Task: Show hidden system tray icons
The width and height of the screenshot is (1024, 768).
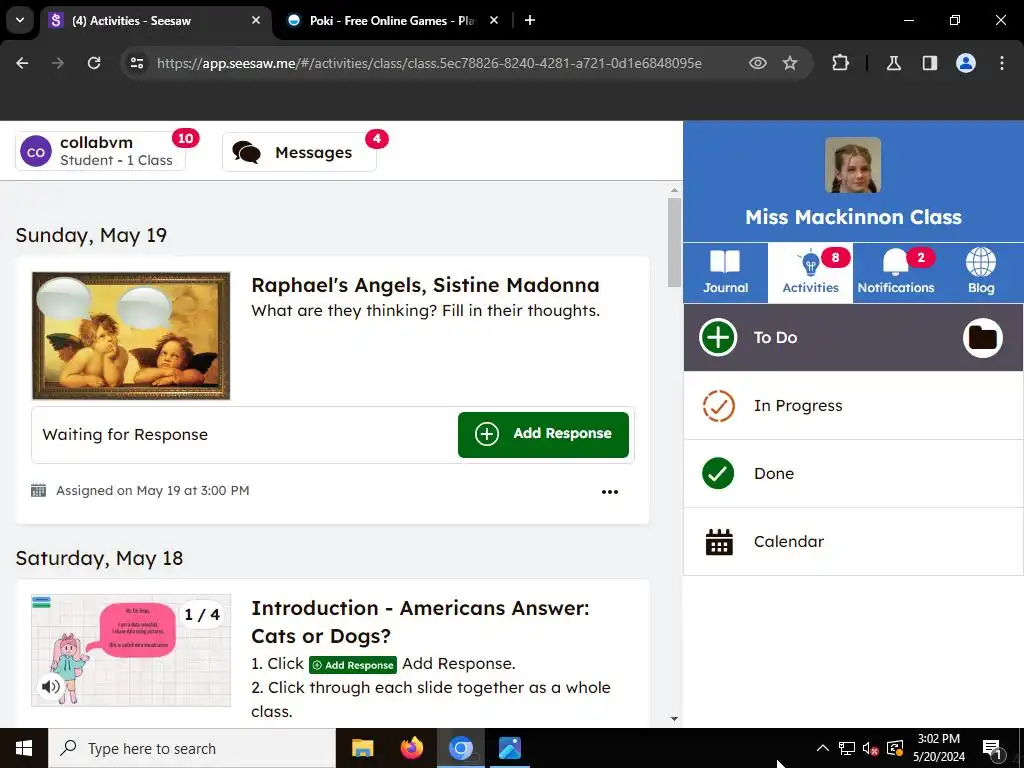Action: click(823, 748)
